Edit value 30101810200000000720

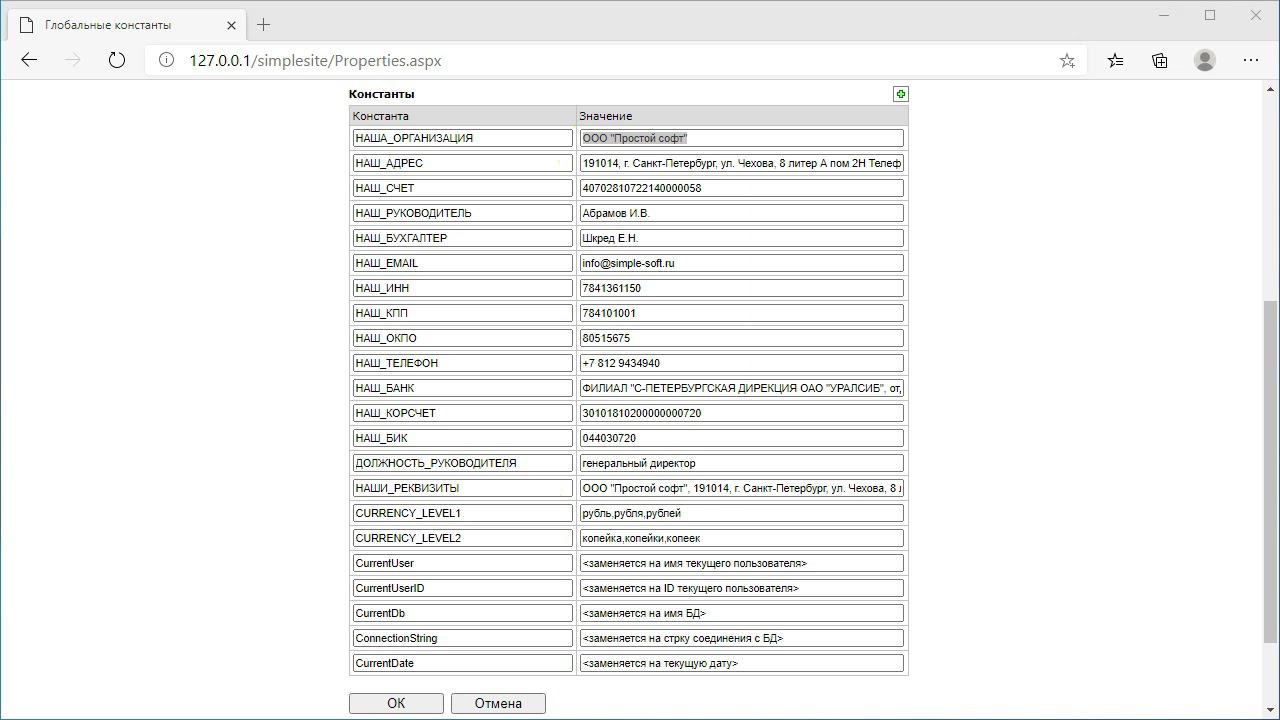click(741, 413)
